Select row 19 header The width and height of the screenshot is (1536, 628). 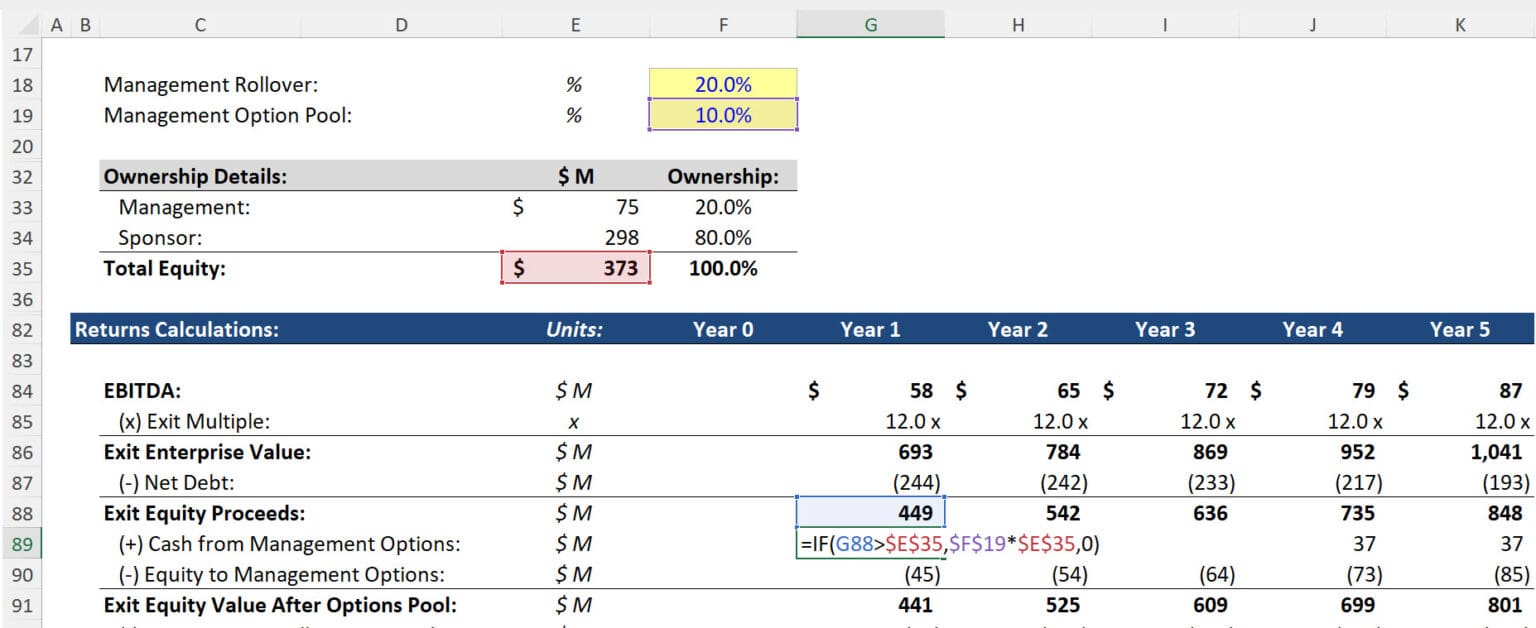(x=22, y=115)
